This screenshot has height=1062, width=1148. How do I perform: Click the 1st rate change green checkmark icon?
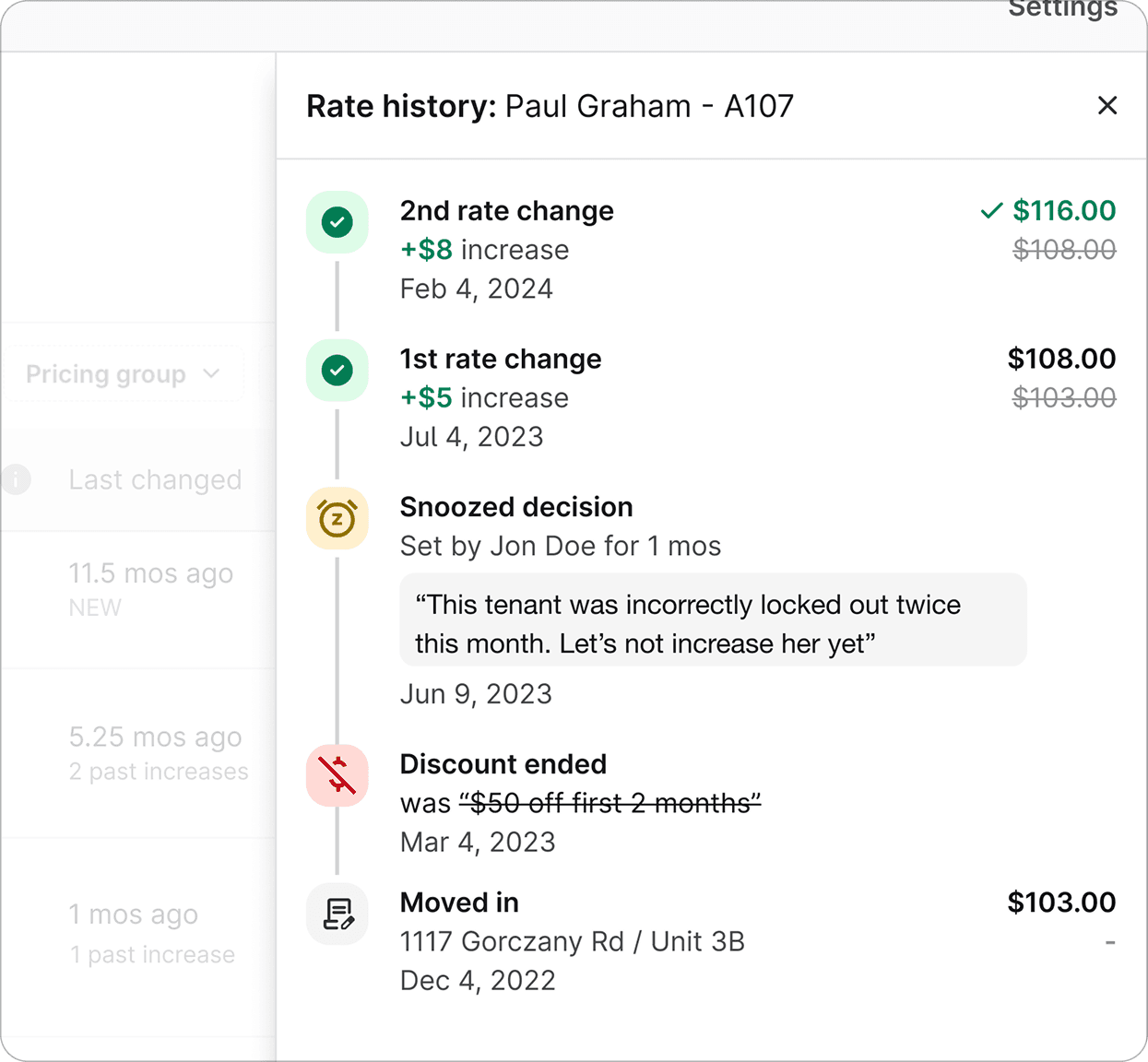(x=337, y=371)
